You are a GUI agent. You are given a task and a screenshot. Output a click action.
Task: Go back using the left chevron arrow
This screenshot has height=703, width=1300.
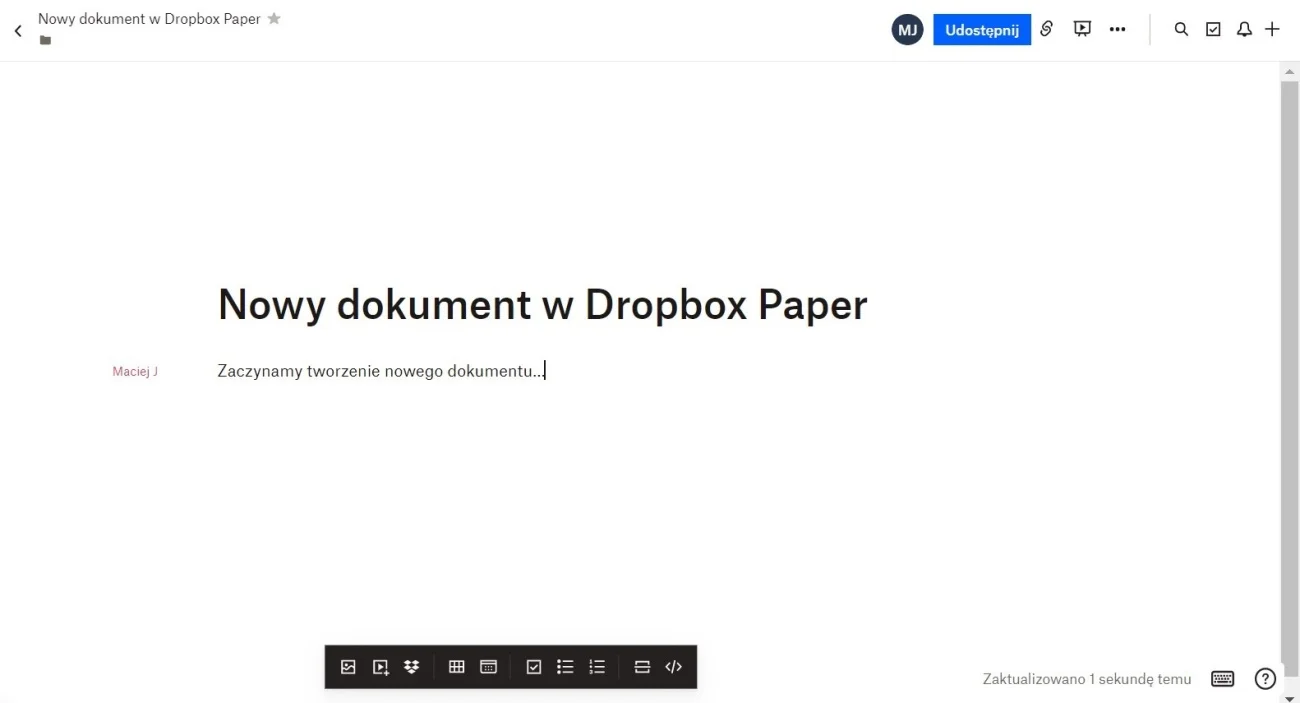click(18, 31)
